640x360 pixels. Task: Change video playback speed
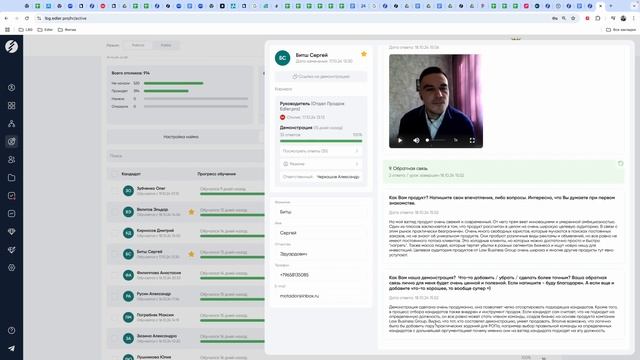coord(456,140)
